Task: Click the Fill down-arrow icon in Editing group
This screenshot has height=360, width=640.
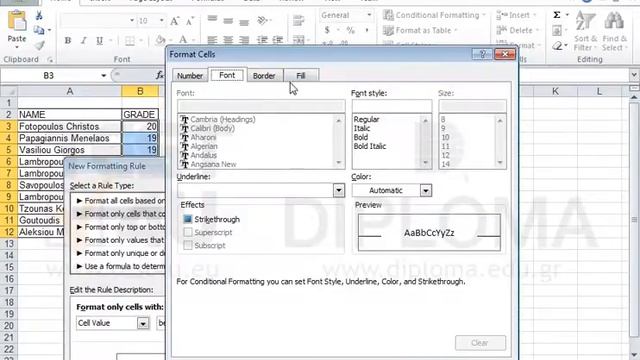Action: point(557,31)
